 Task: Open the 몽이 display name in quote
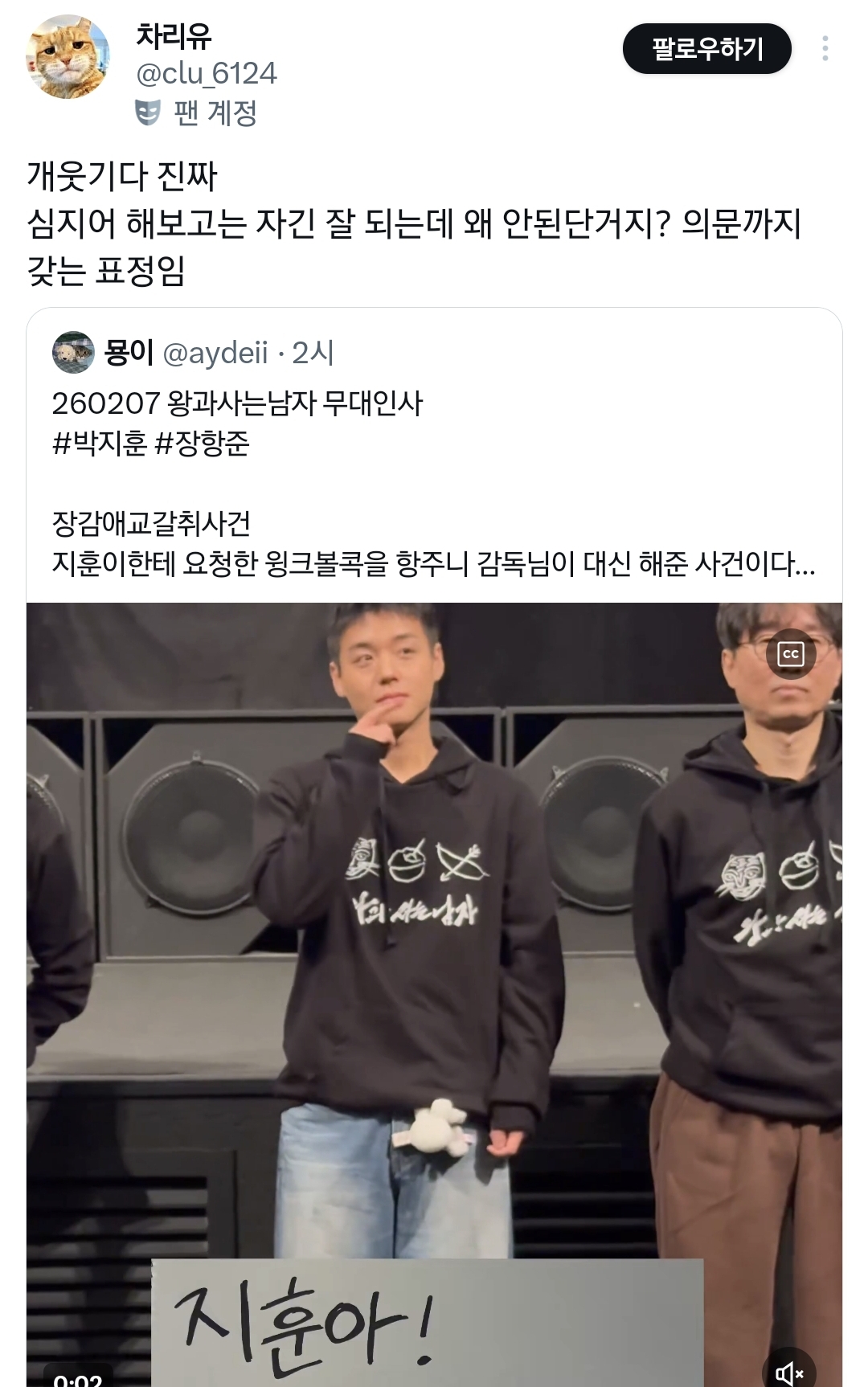pyautogui.click(x=129, y=353)
